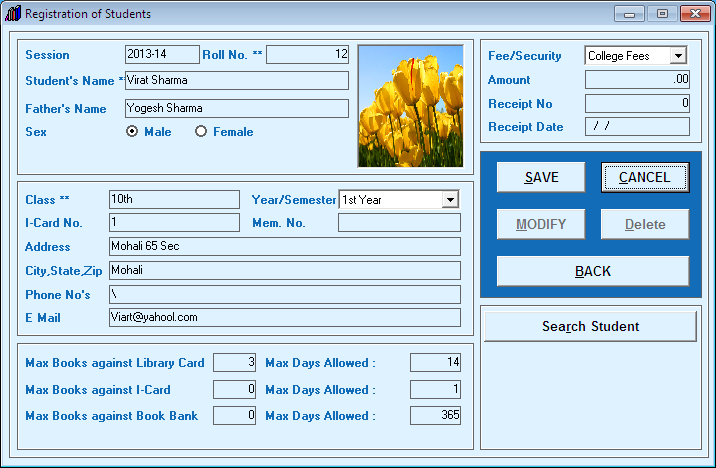Open the Fee/Security dropdown

679,56
